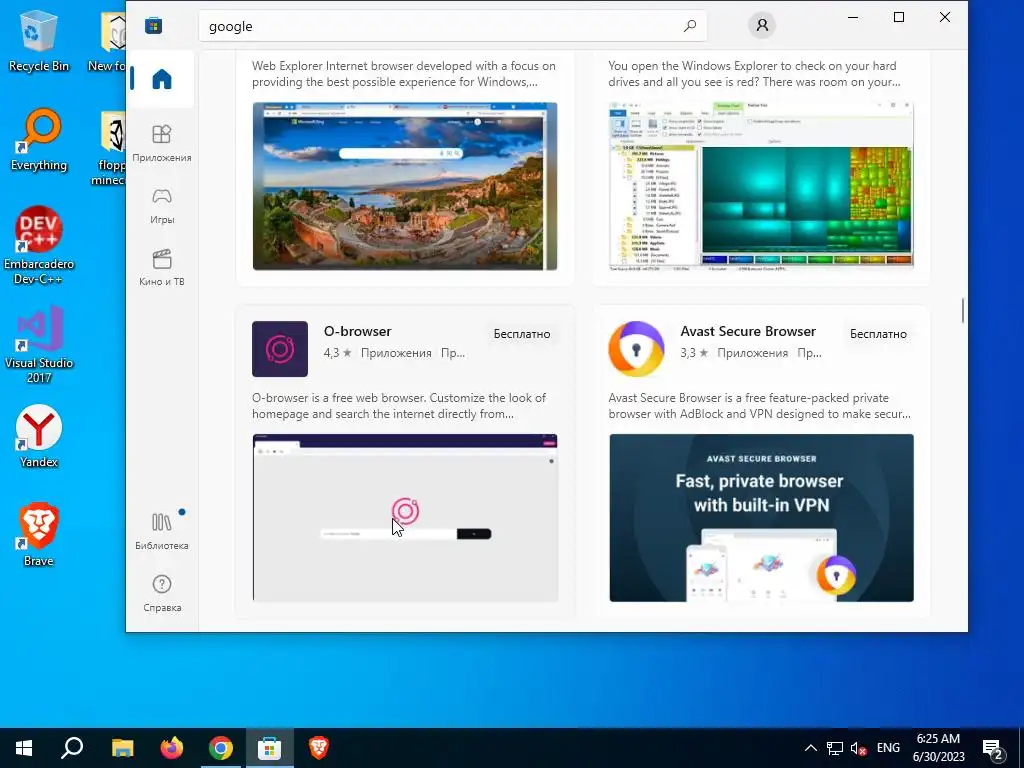
Task: Open Google Chrome from the taskbar
Action: coord(221,748)
